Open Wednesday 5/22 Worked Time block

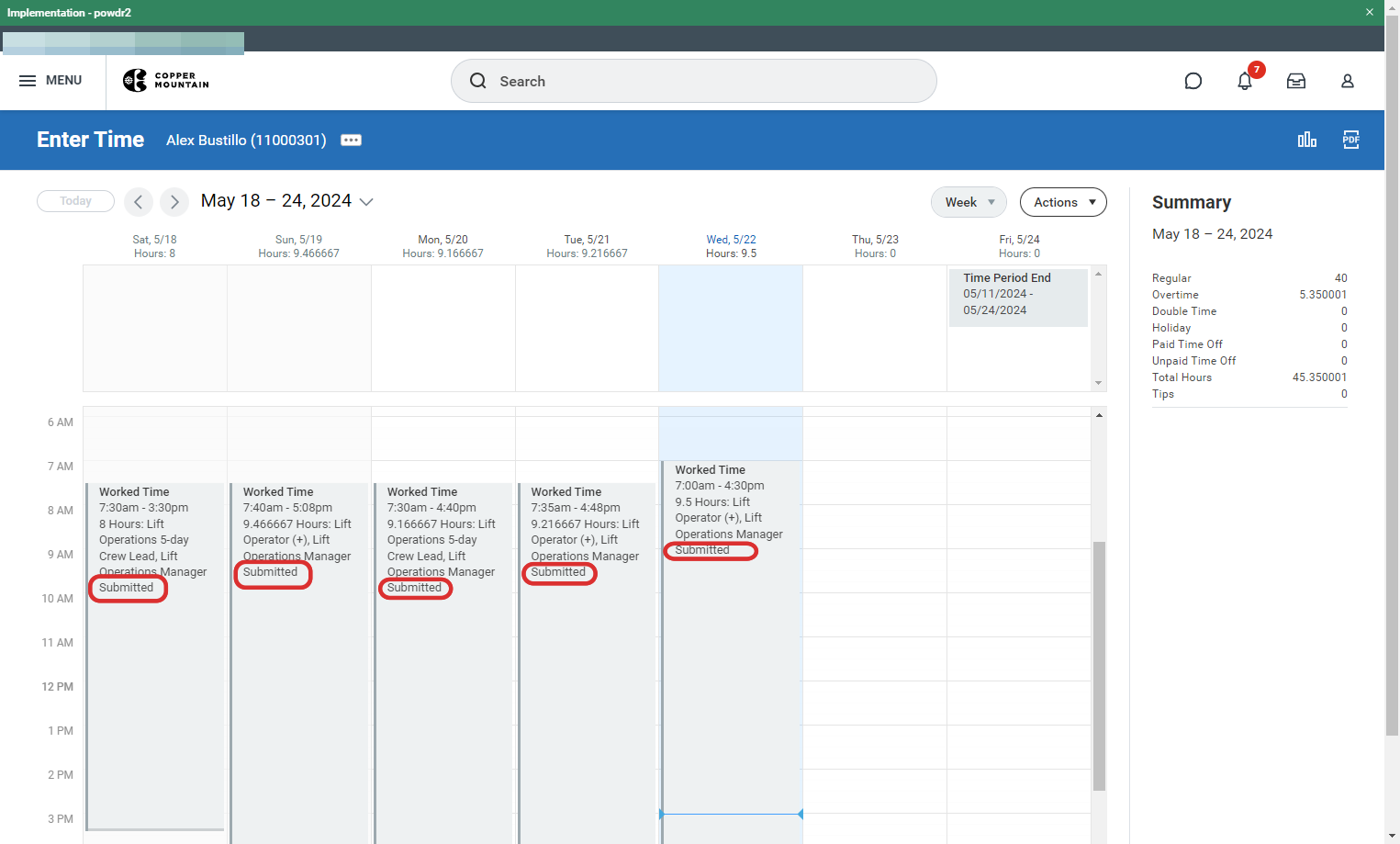[x=732, y=652]
